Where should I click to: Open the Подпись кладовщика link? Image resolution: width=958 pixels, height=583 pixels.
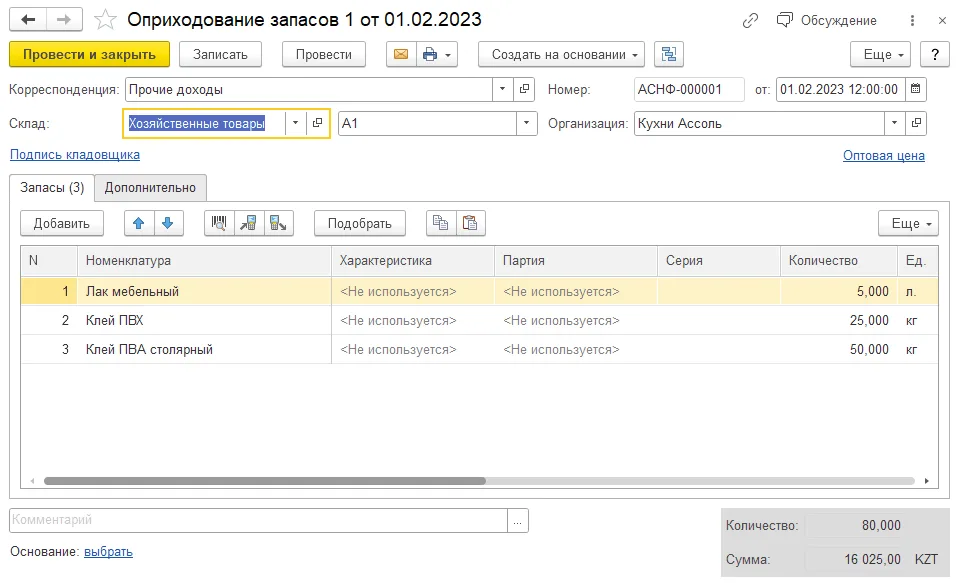75,155
